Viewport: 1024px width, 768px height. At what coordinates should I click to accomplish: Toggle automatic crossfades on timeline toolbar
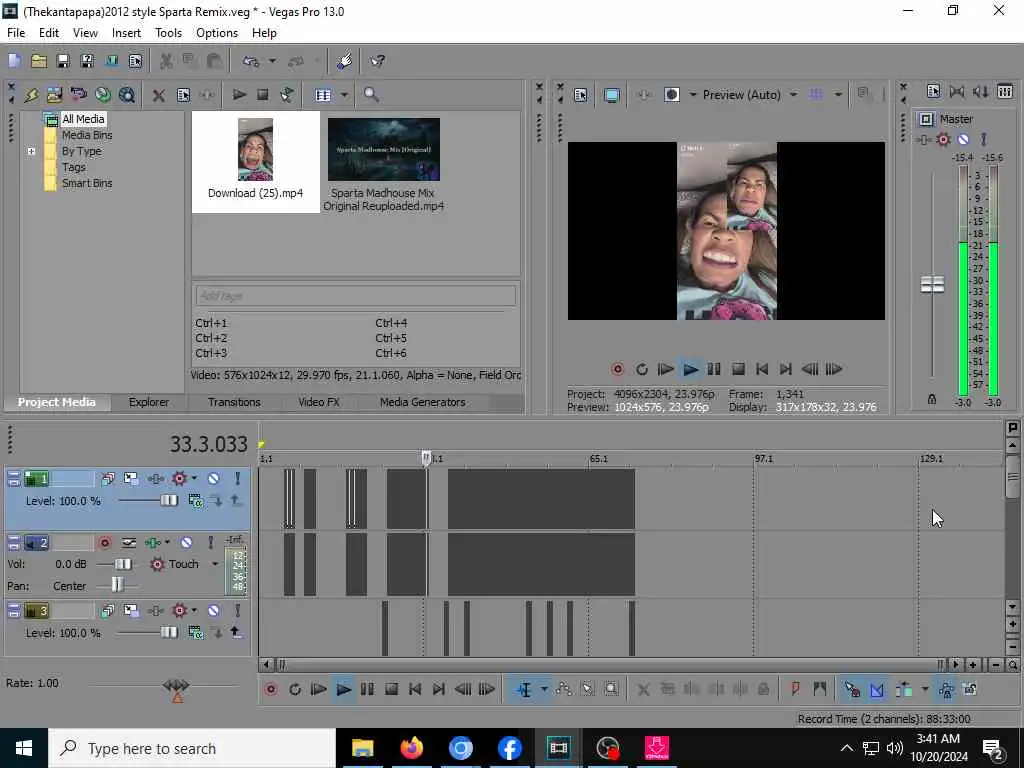pos(876,690)
